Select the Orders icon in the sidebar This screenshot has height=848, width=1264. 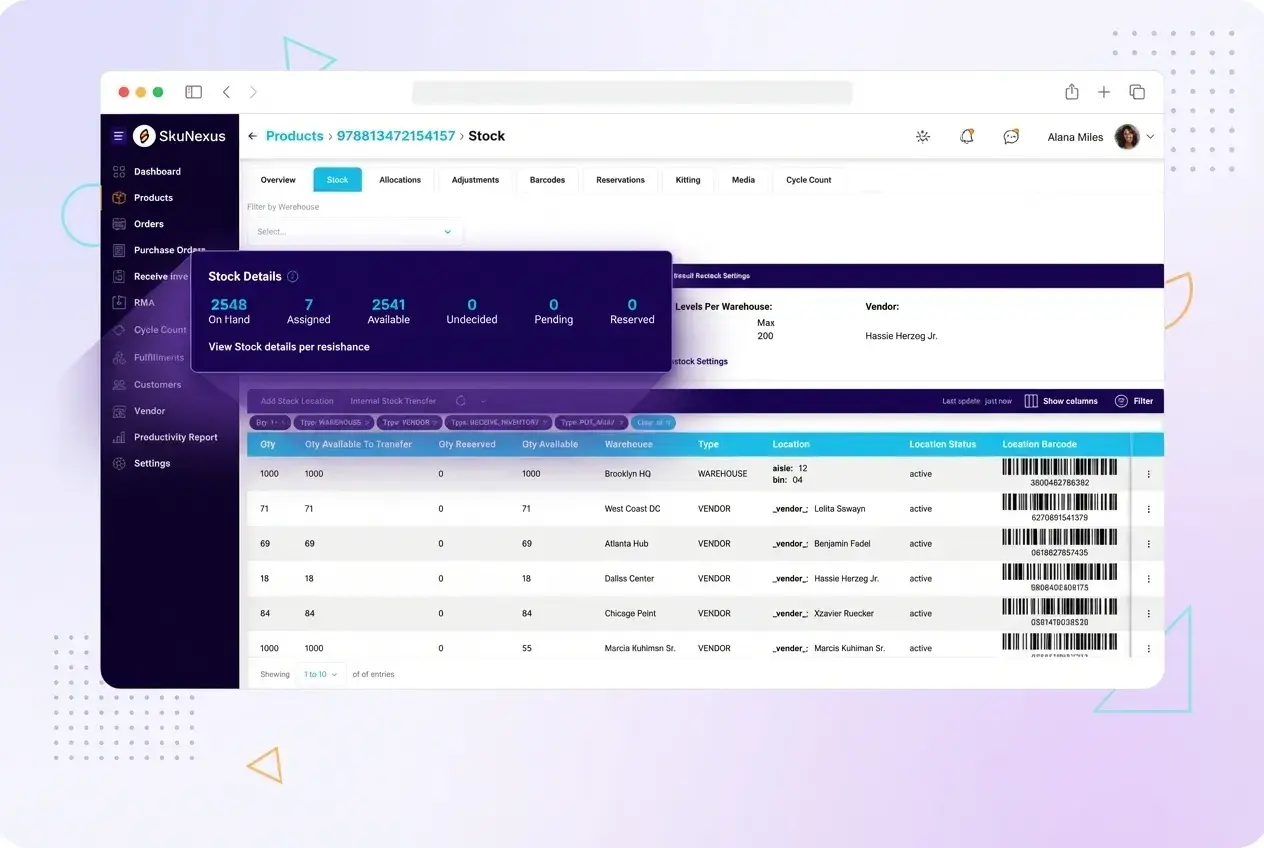click(121, 223)
